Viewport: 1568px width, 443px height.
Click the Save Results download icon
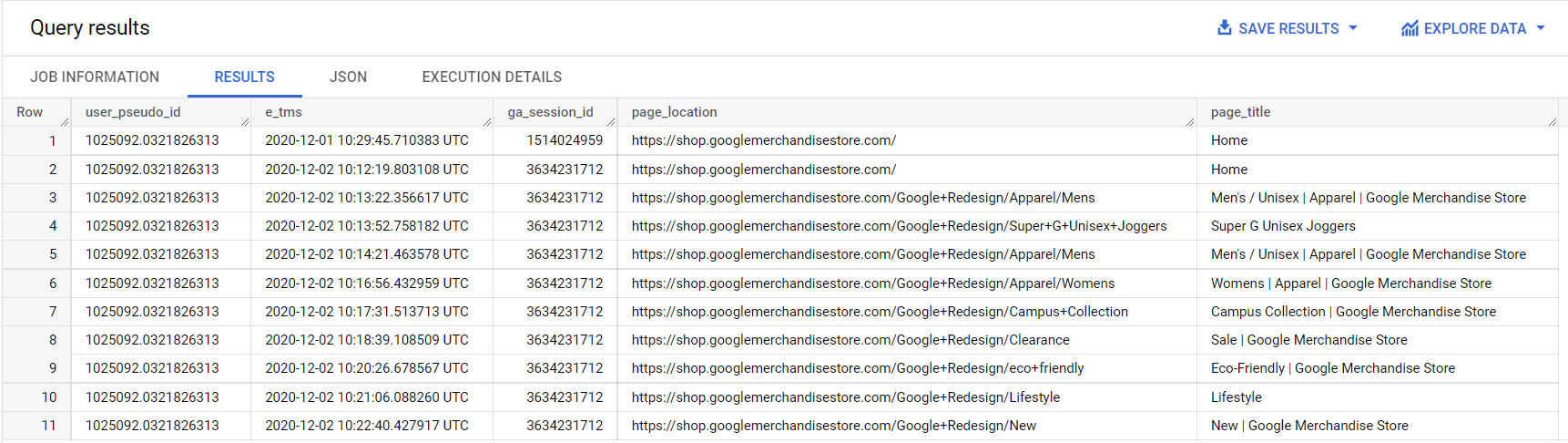point(1225,28)
